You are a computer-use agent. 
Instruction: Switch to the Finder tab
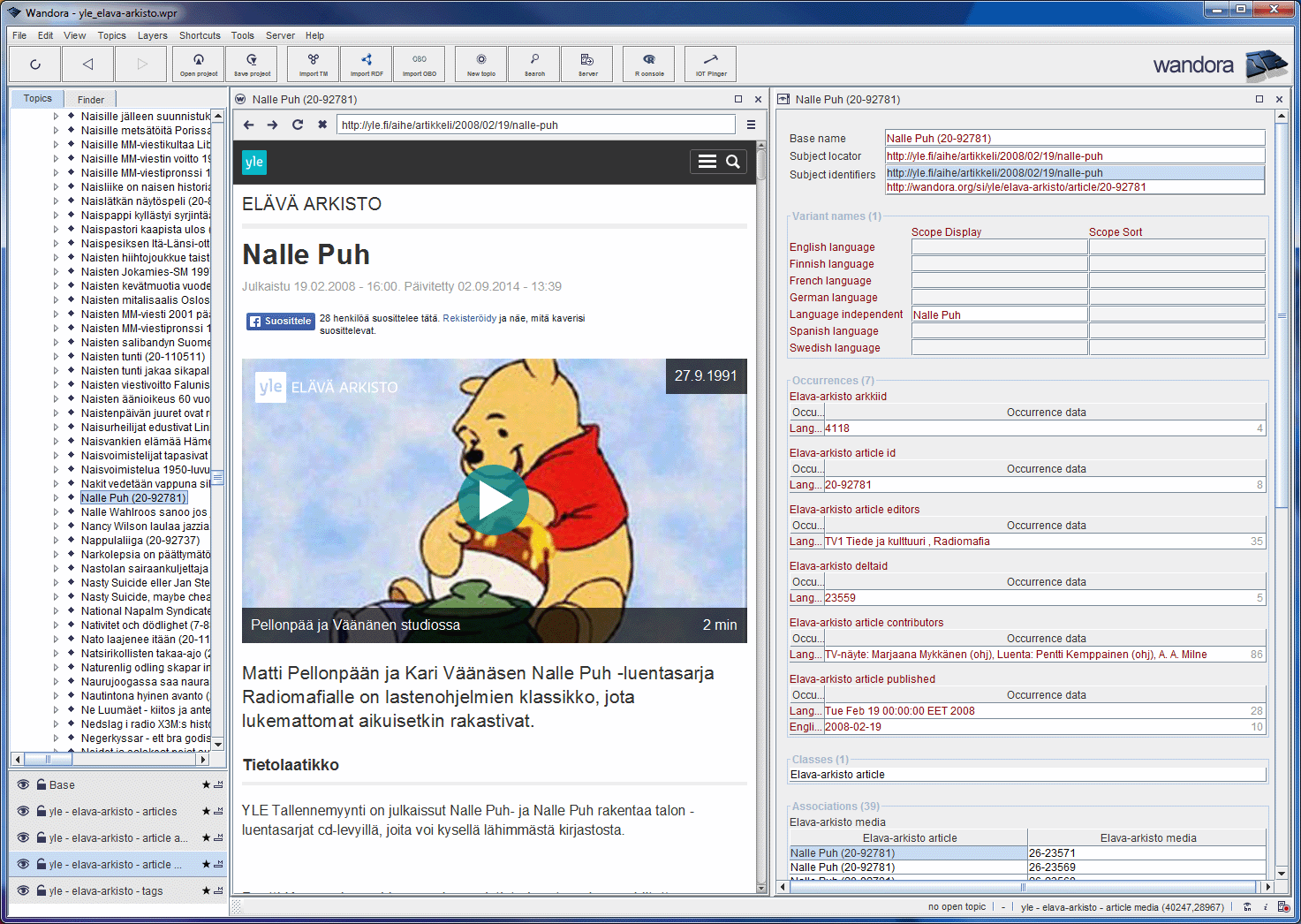pyautogui.click(x=90, y=100)
